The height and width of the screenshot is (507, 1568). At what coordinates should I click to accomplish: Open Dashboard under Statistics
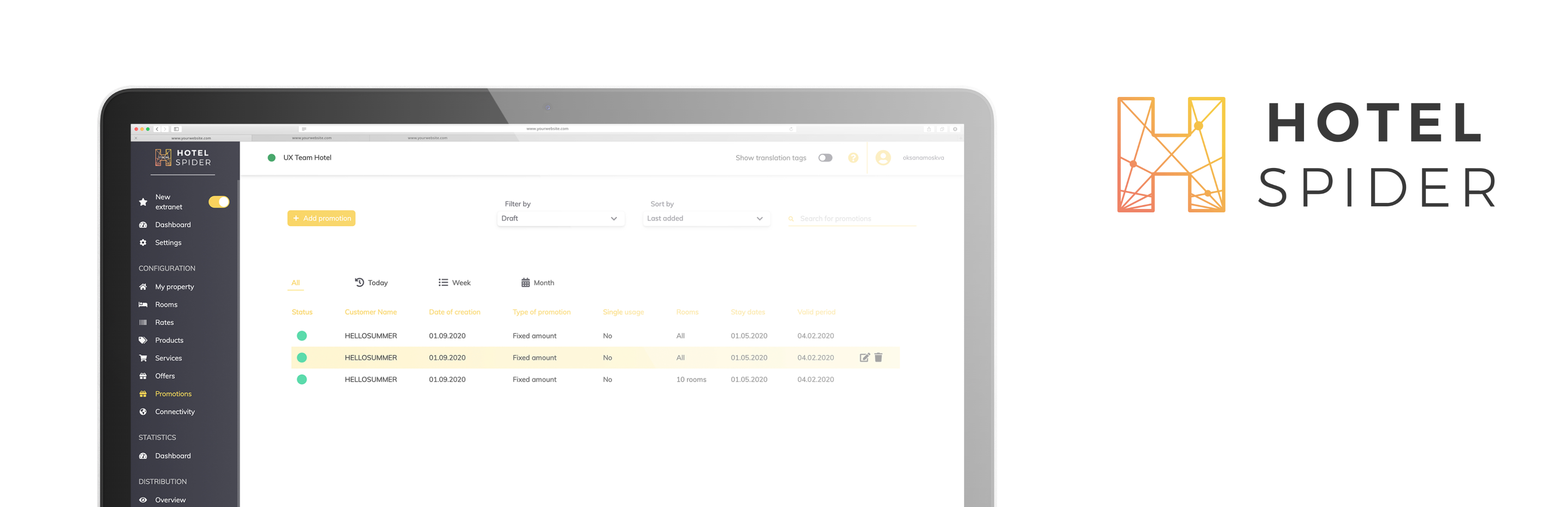[173, 456]
